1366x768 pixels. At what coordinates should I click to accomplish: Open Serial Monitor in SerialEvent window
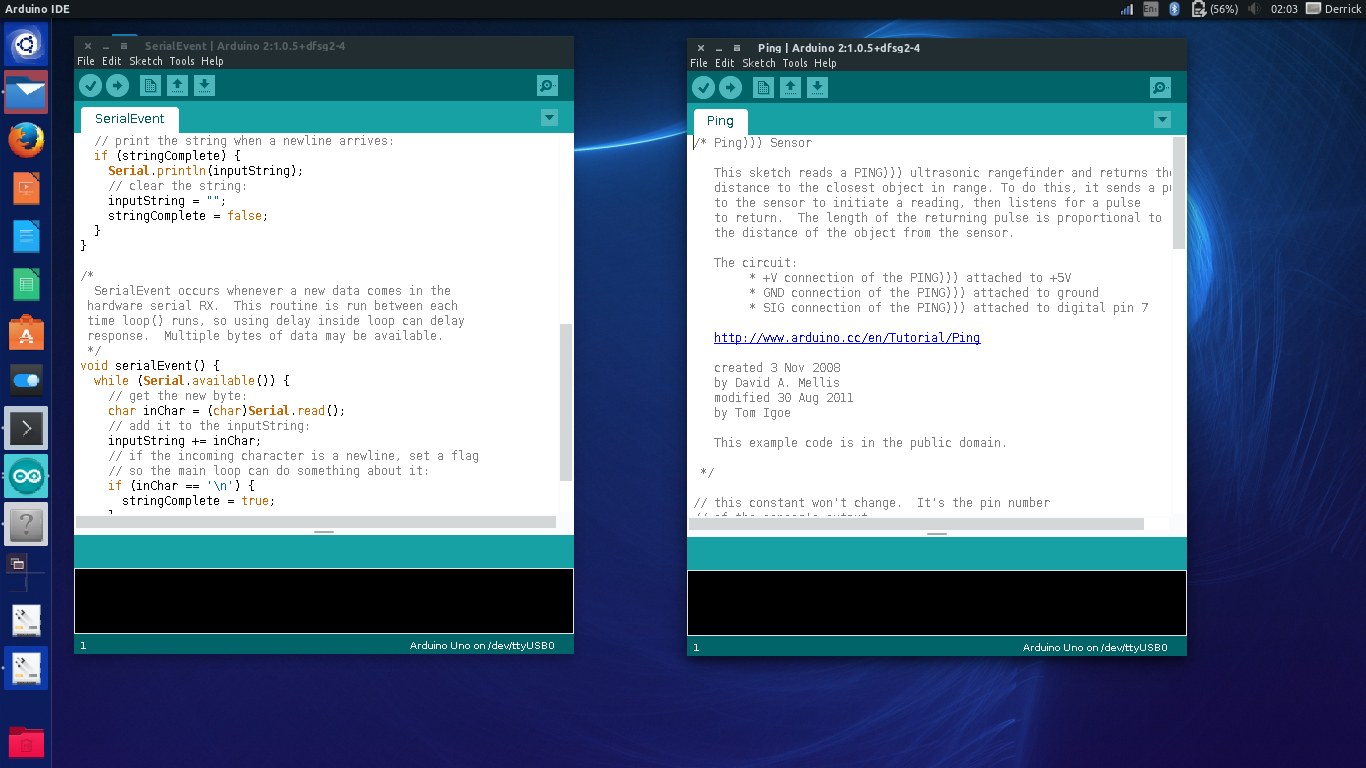click(547, 86)
